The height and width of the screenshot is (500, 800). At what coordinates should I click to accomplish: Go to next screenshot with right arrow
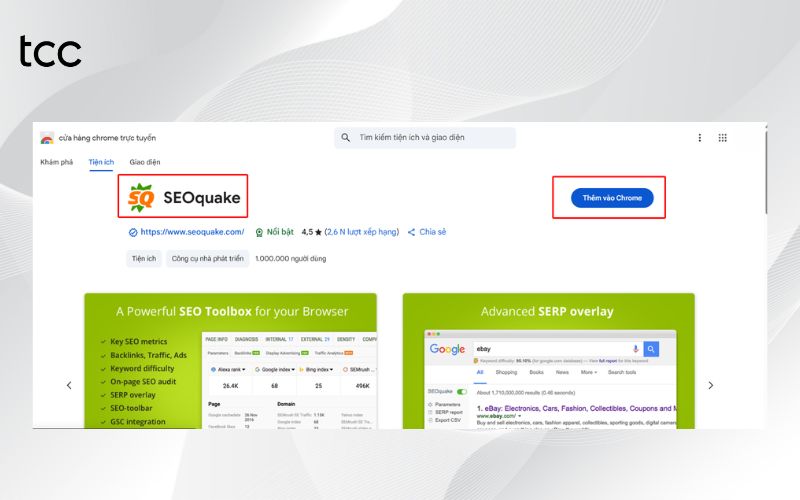click(x=710, y=385)
